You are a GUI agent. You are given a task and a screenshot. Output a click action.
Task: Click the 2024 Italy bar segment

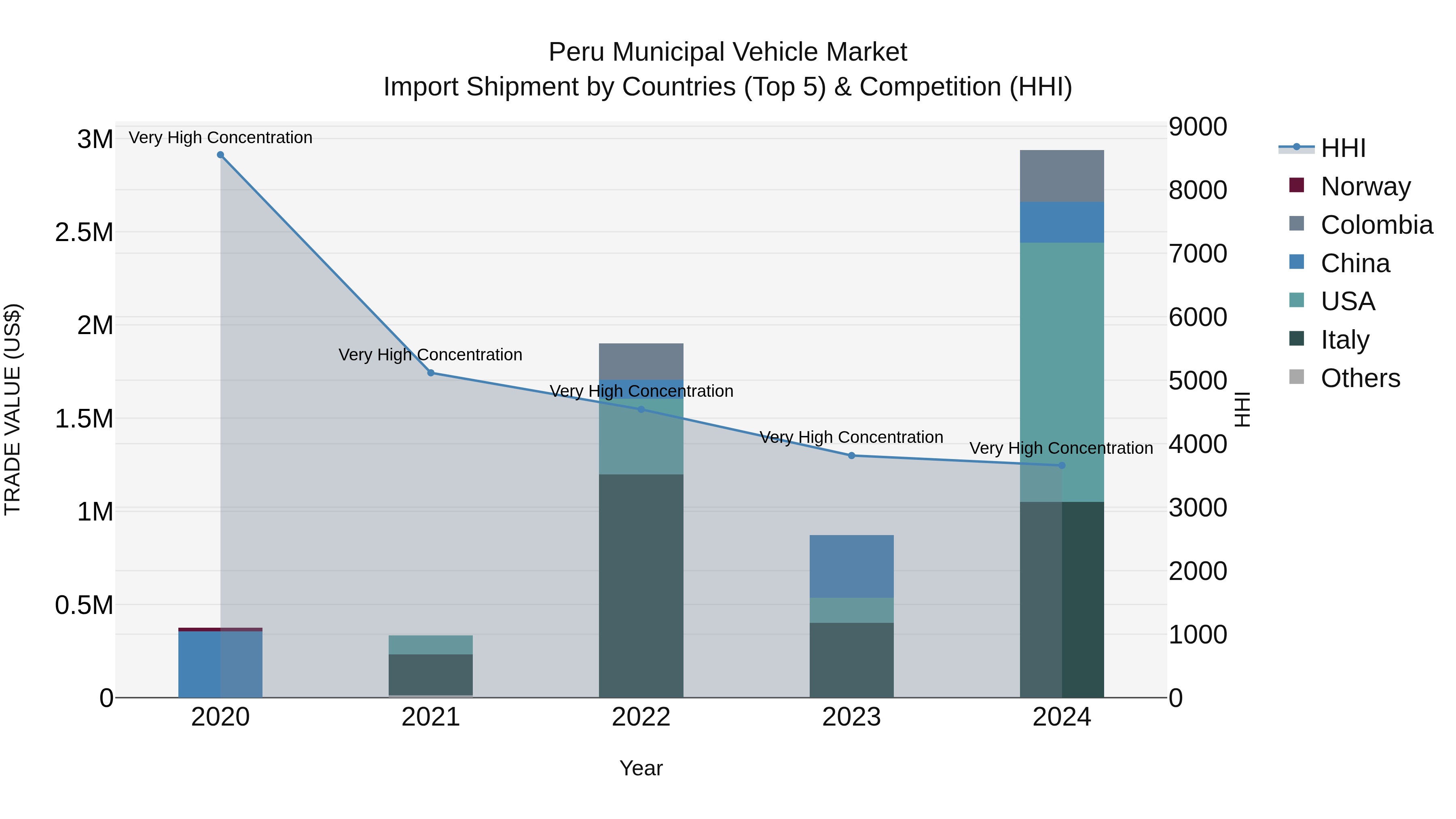click(1062, 600)
